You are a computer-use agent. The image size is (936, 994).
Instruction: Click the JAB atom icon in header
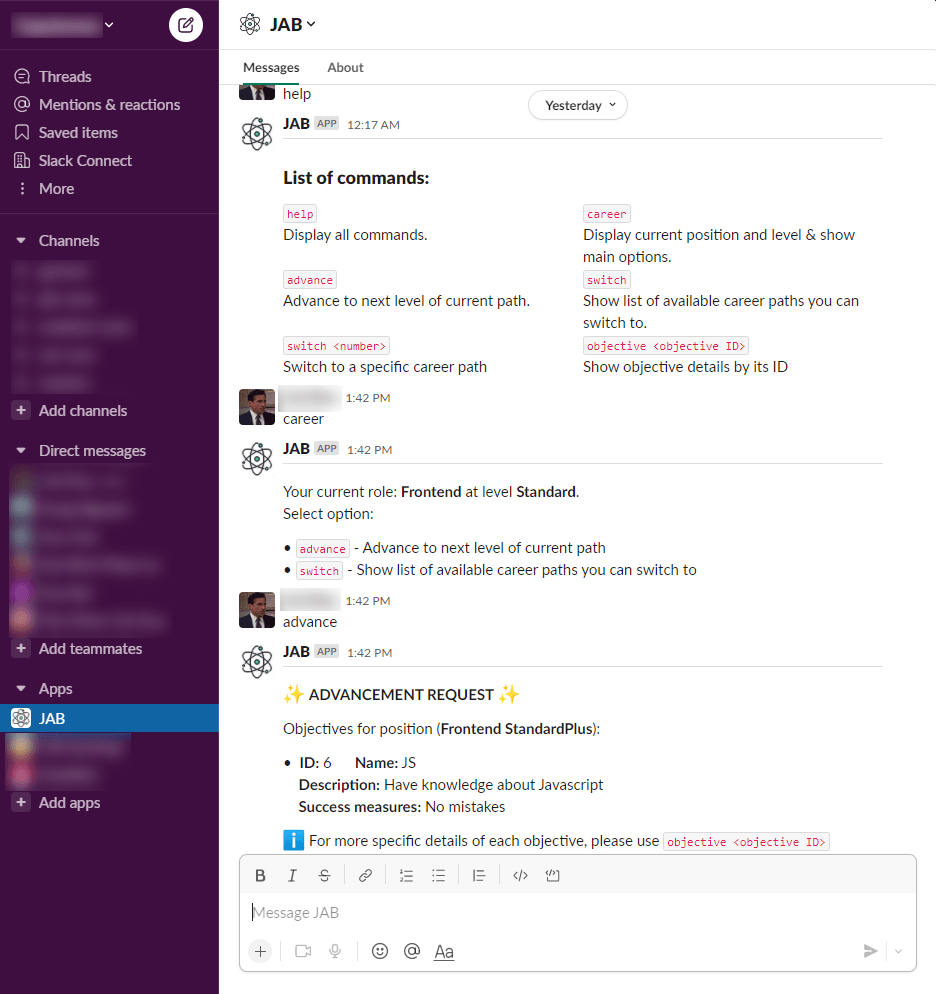pos(250,24)
